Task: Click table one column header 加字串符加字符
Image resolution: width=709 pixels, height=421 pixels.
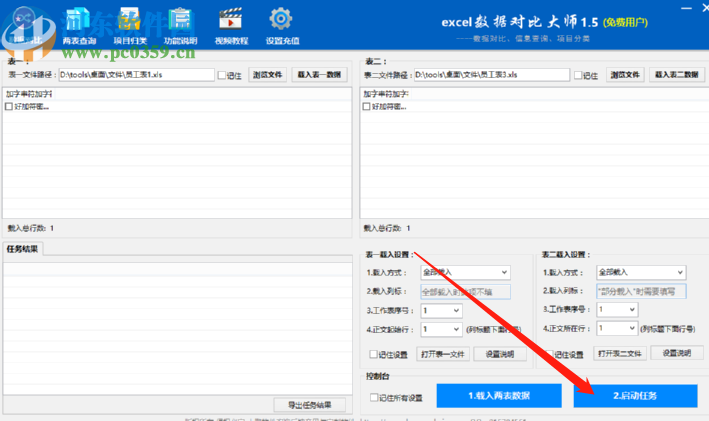Action: click(x=29, y=94)
